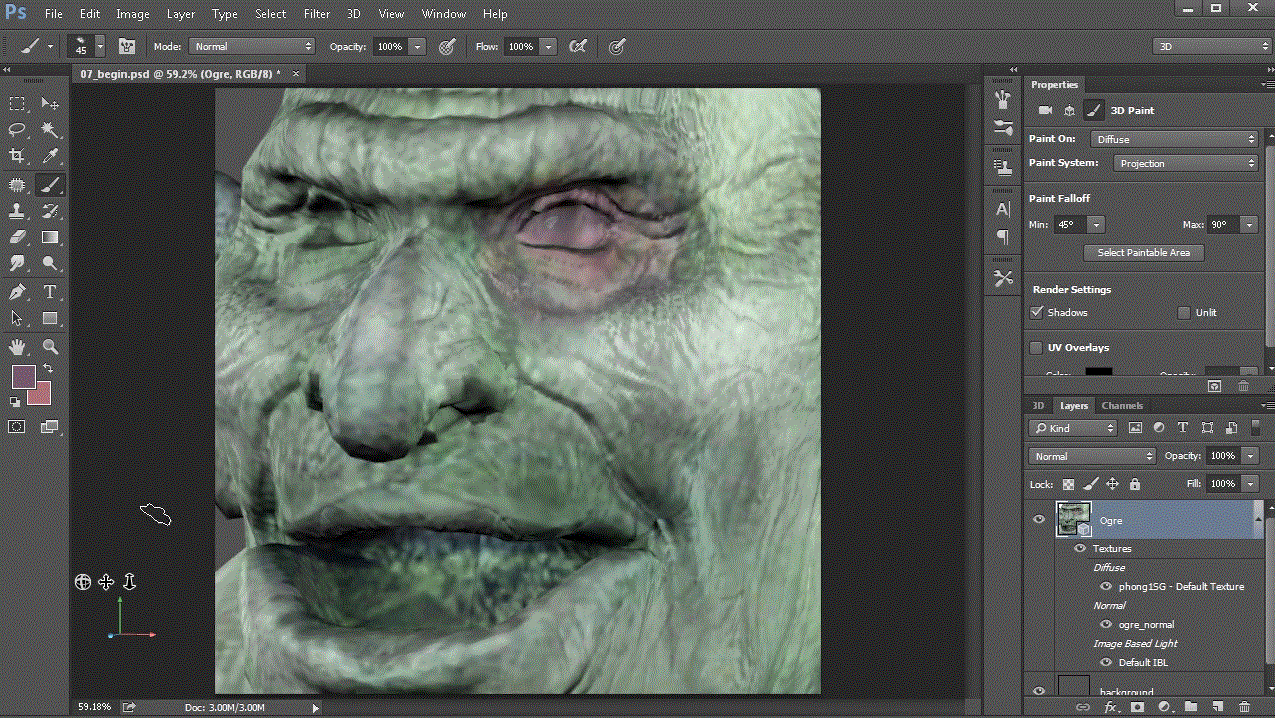
Task: Open the Flow slider dropdown
Action: tap(548, 46)
